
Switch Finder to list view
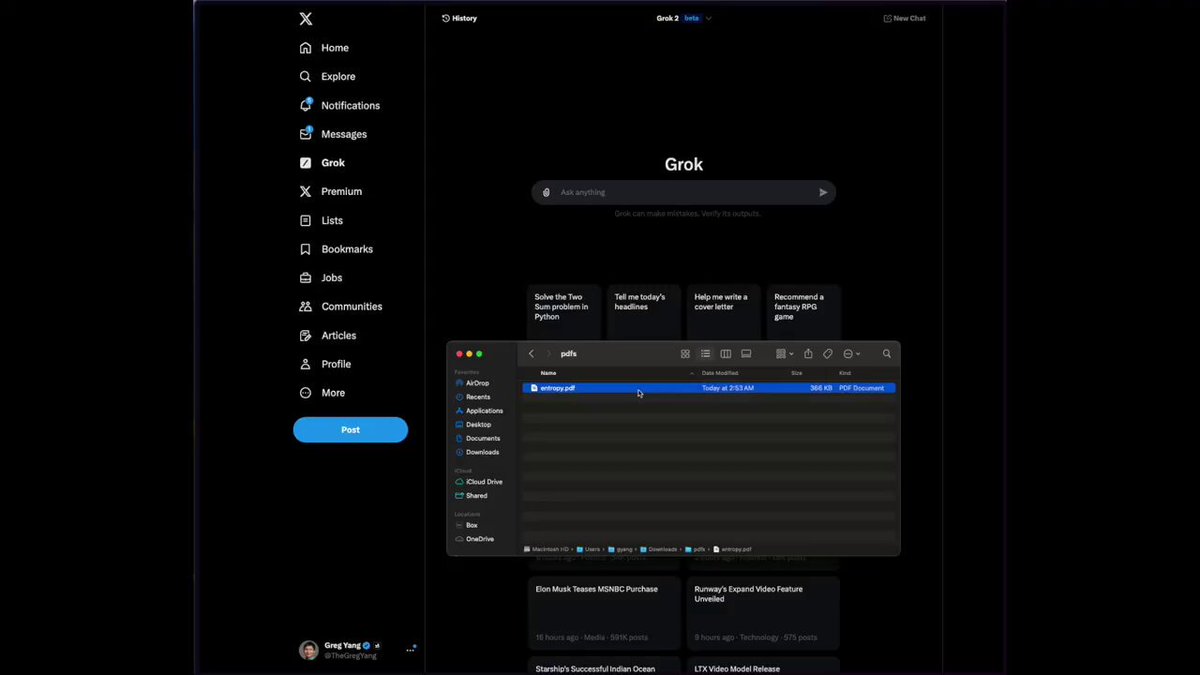705,354
